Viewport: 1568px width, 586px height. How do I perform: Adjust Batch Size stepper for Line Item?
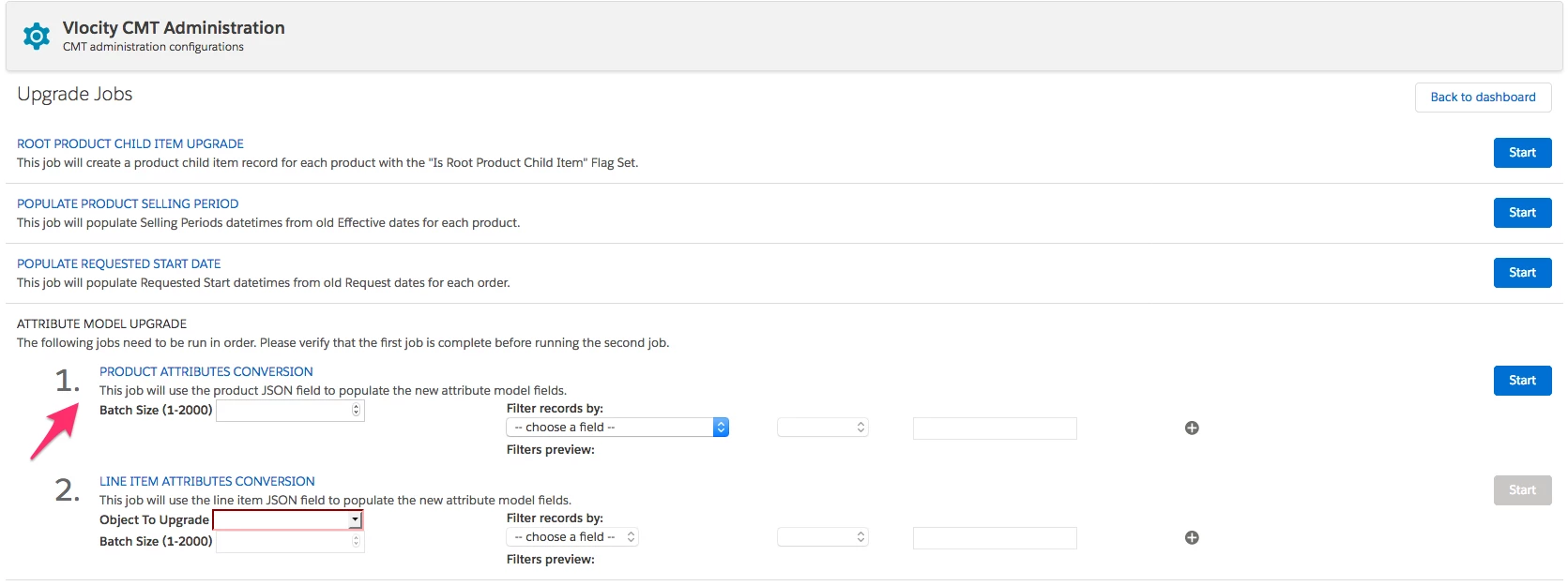click(x=356, y=541)
